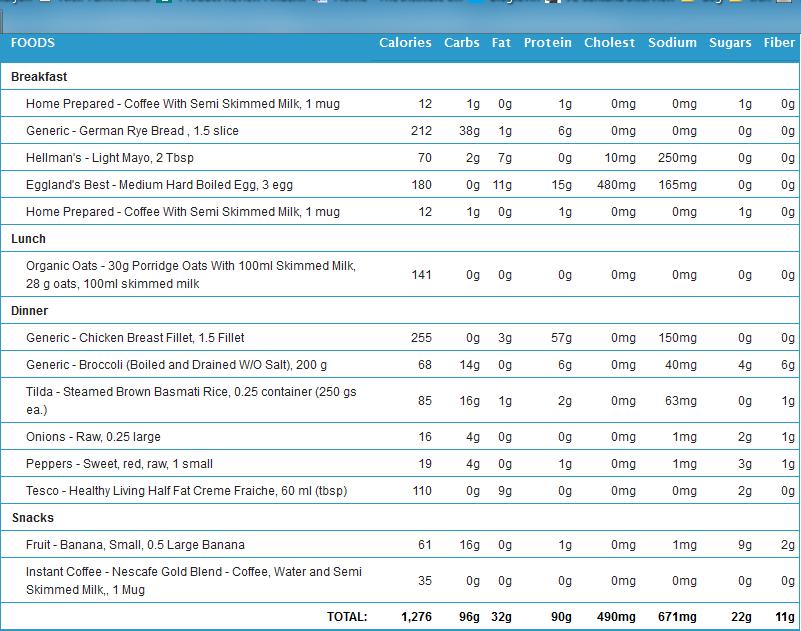Click the 9g sugars value for Banana
This screenshot has width=801, height=631.
tap(745, 545)
